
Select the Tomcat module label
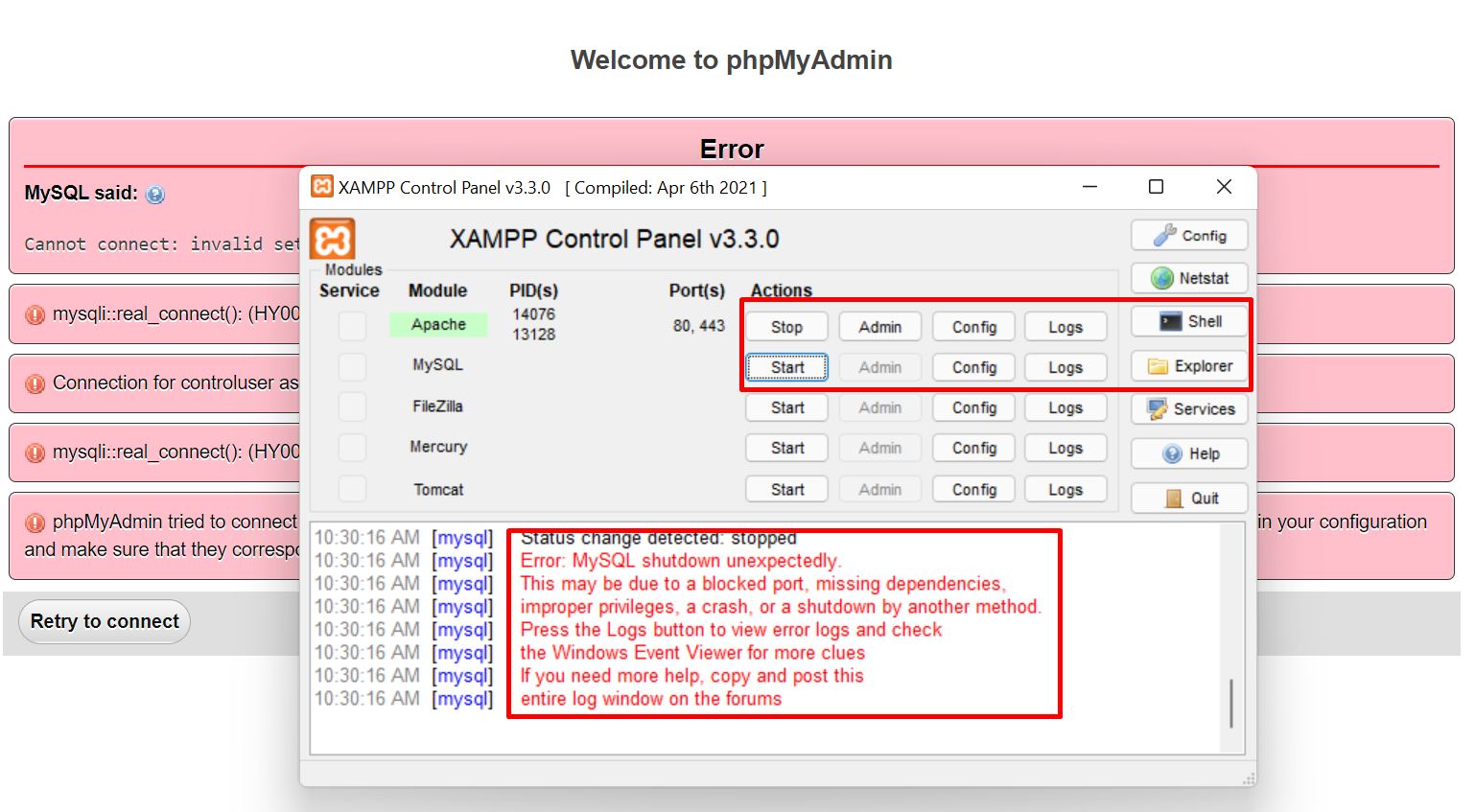pyautogui.click(x=438, y=489)
